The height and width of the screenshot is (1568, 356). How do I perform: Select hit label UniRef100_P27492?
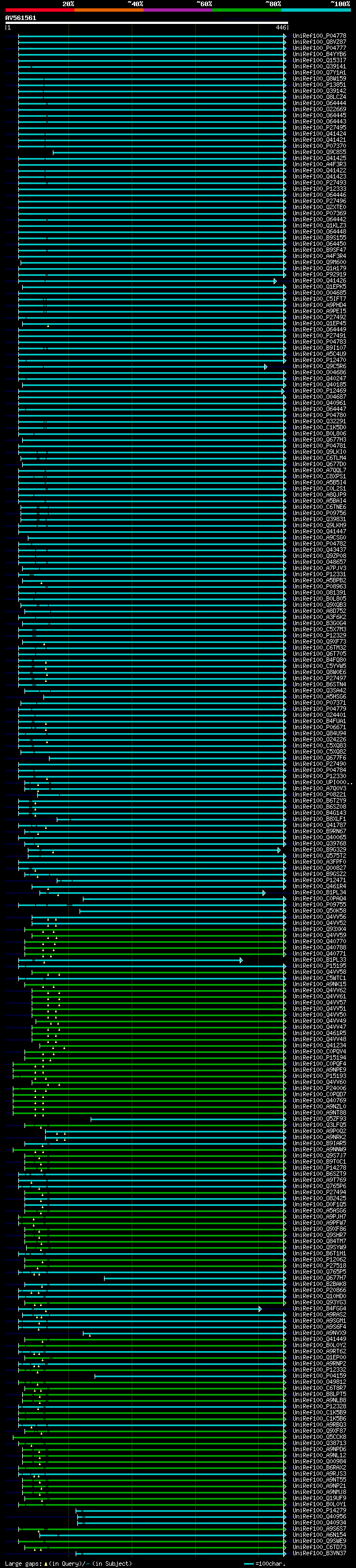tap(319, 317)
